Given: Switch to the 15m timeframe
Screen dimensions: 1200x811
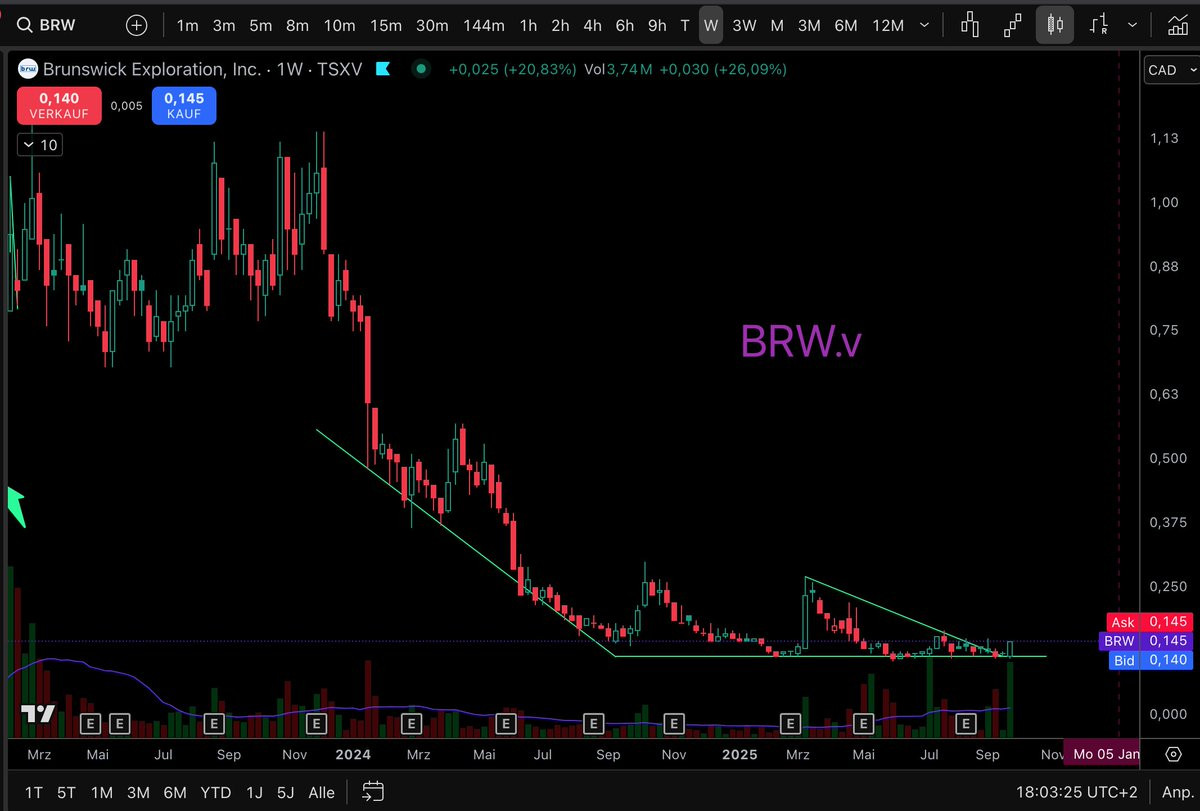Looking at the screenshot, I should [x=385, y=25].
